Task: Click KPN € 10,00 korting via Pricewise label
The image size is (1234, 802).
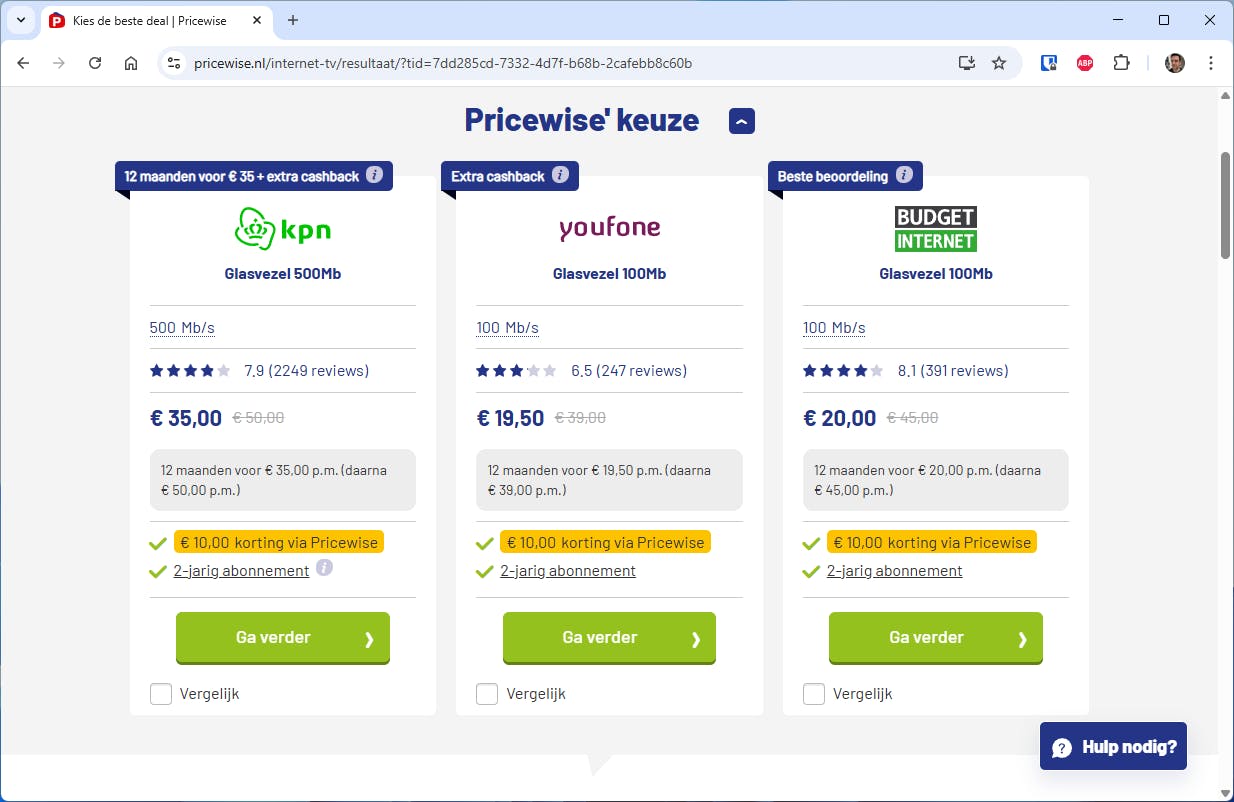Action: pos(279,542)
